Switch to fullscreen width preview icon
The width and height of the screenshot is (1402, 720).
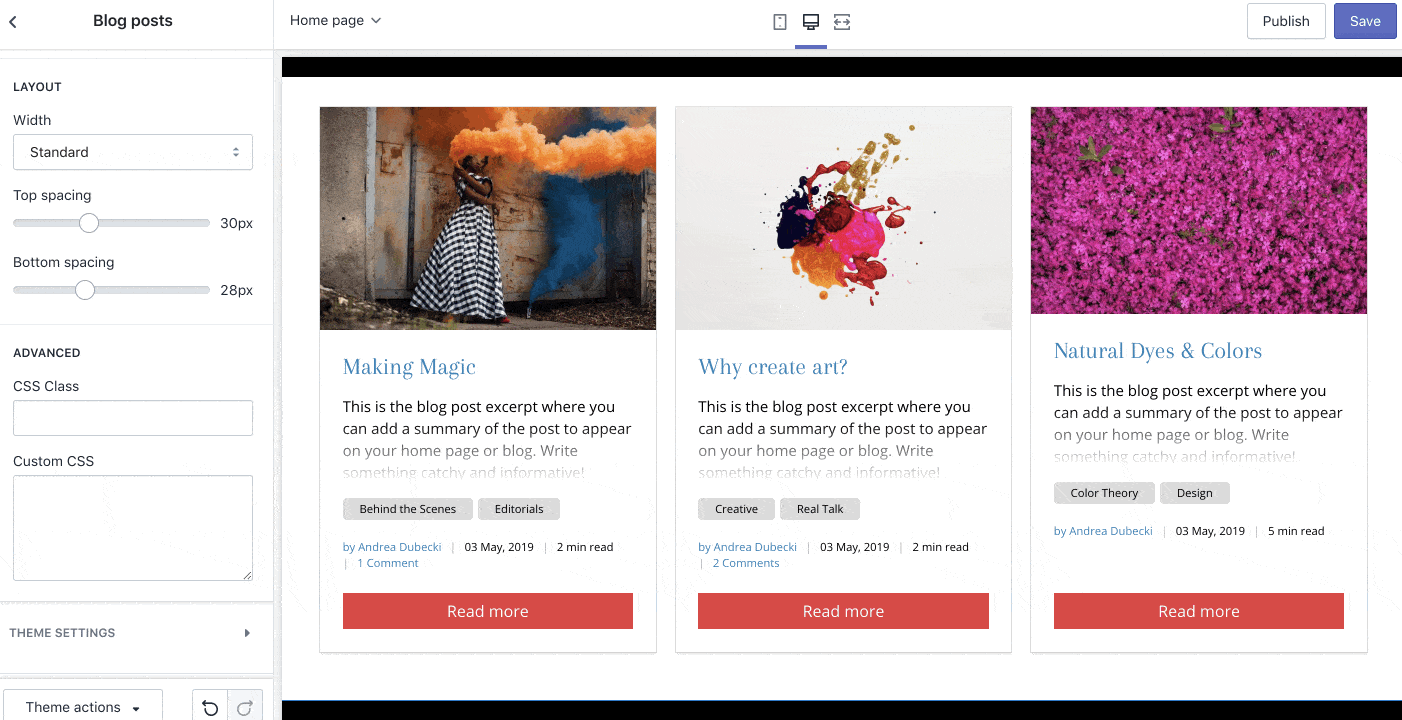pos(842,21)
